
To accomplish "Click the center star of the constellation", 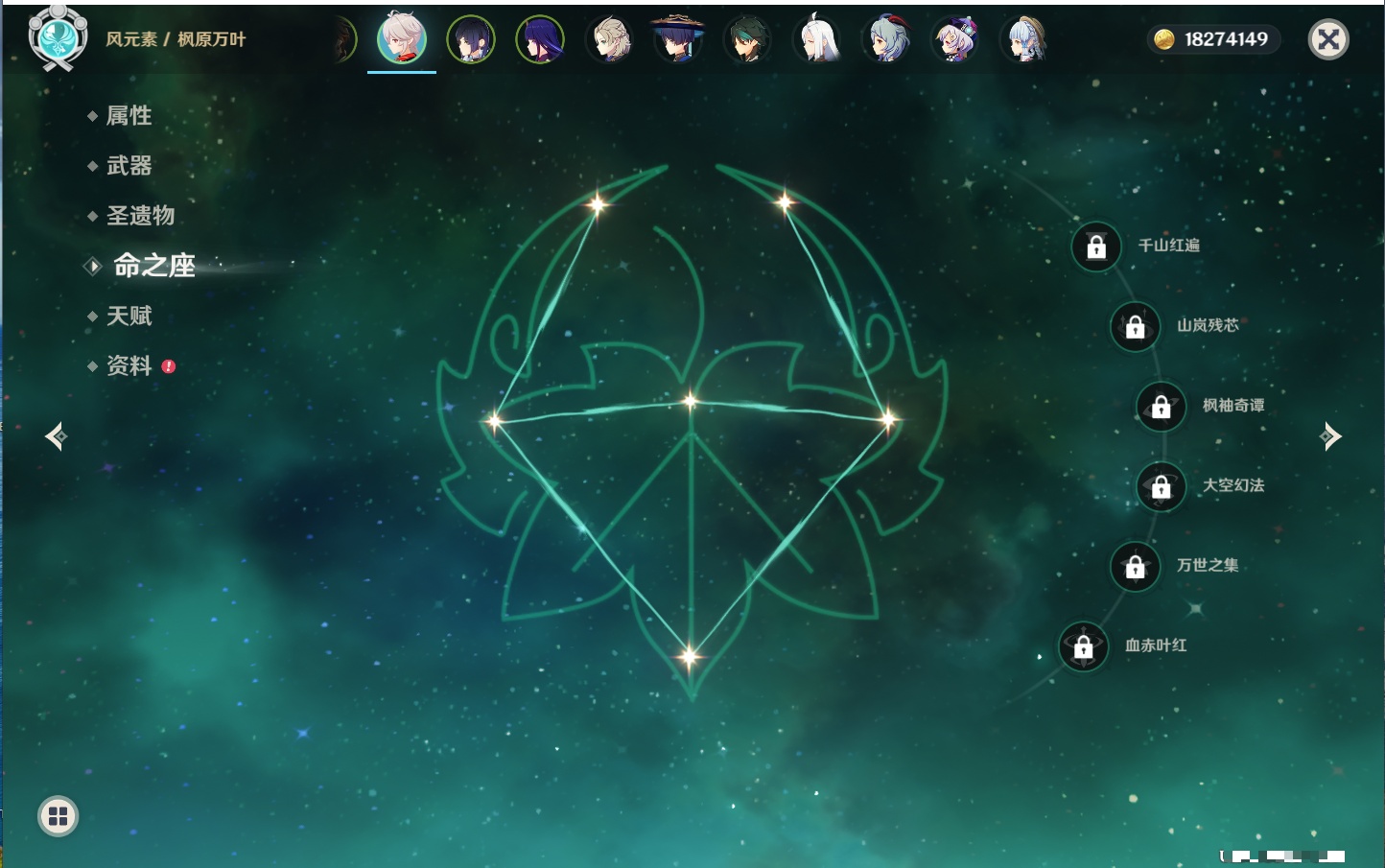I will pos(691,401).
